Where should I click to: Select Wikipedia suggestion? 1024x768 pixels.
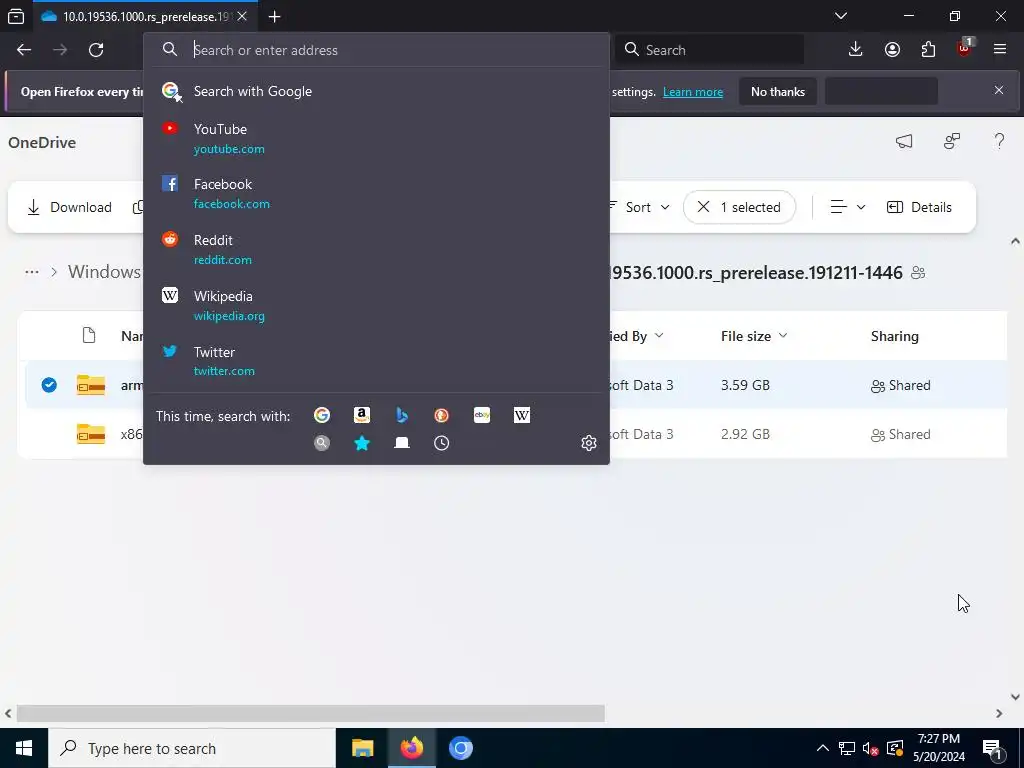pyautogui.click(x=376, y=305)
